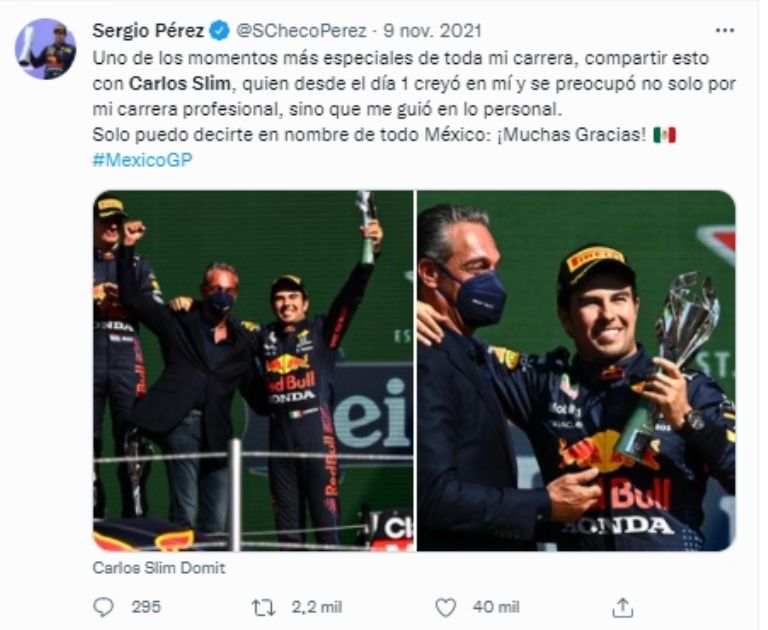Click the 295 replies count
768x630 pixels.
click(x=145, y=606)
